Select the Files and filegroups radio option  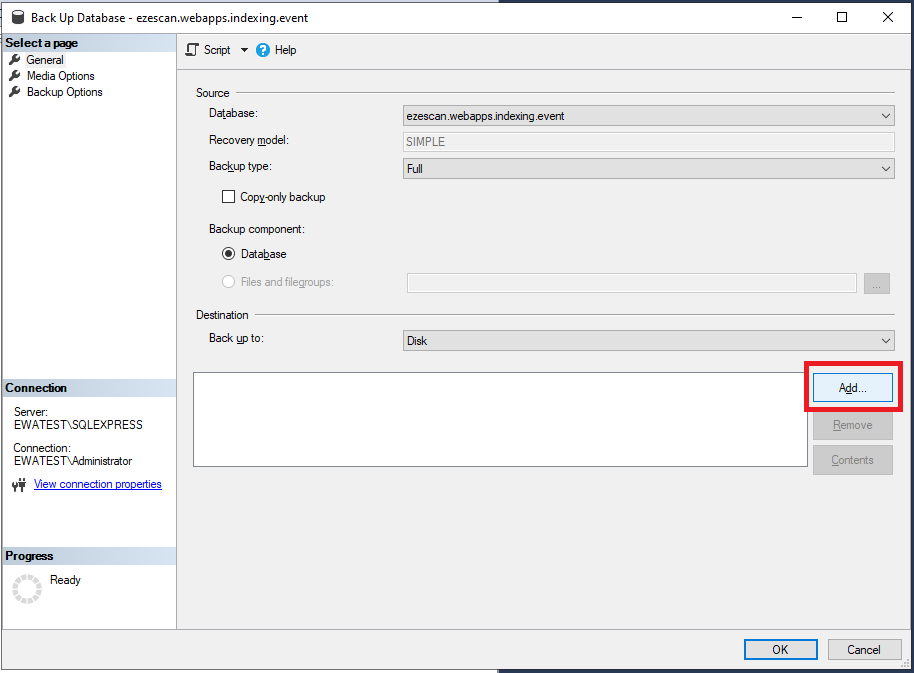[x=229, y=282]
